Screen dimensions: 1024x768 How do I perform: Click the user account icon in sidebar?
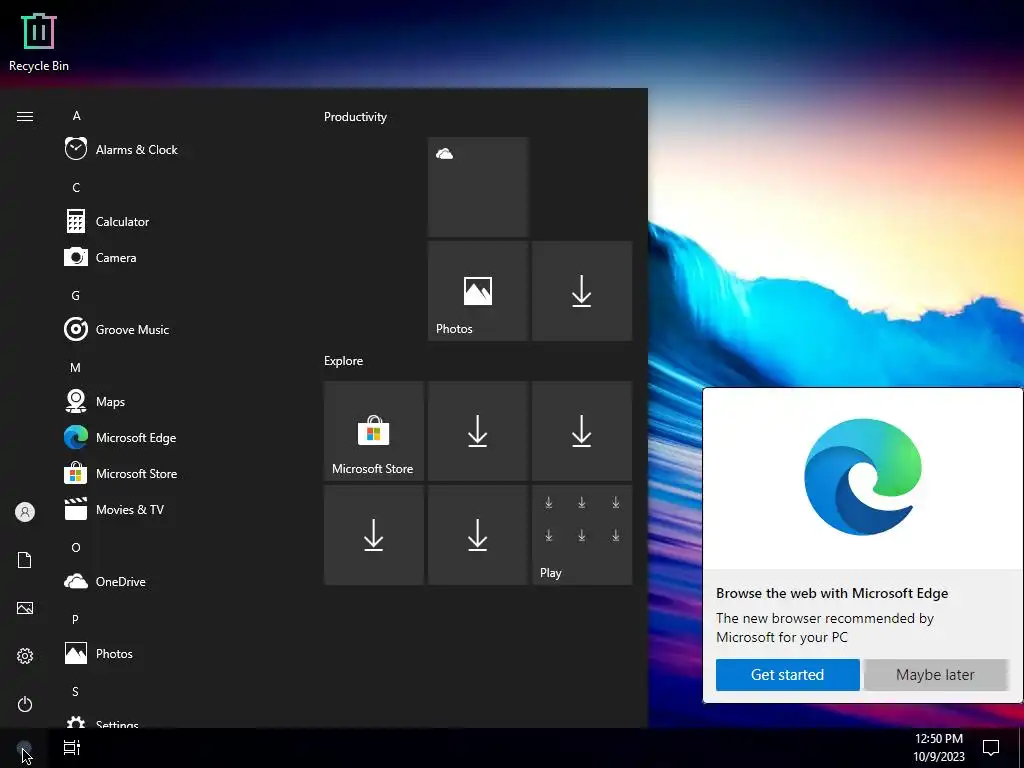tap(25, 512)
